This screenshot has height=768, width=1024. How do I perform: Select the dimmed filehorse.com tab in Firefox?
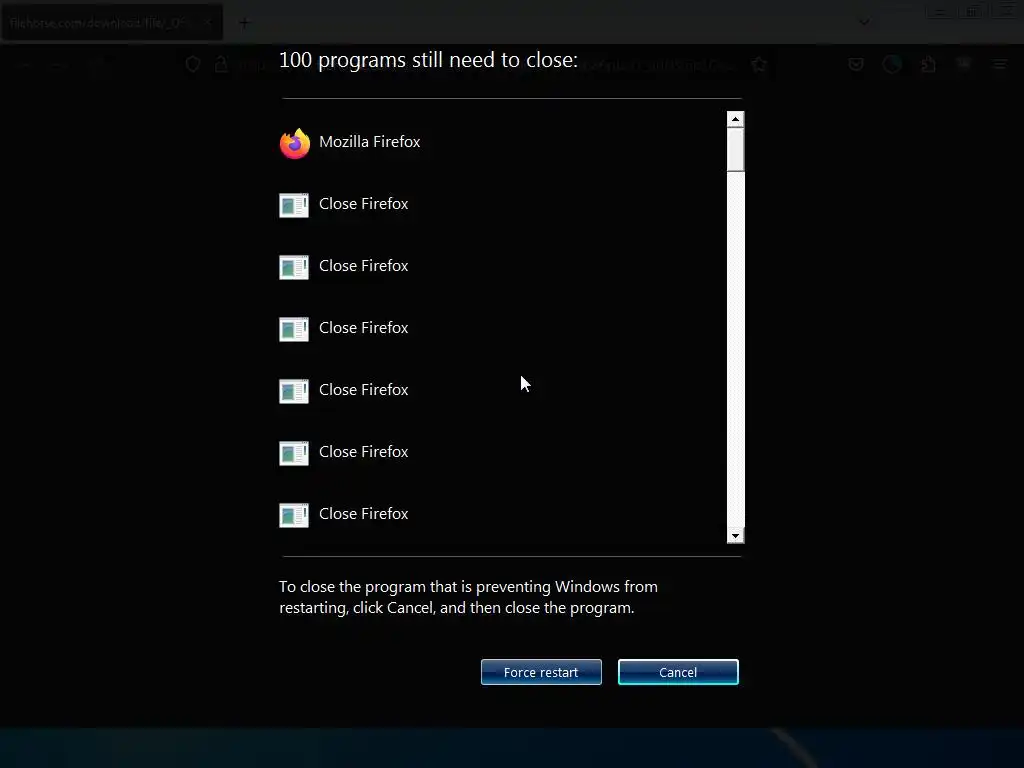(x=112, y=23)
